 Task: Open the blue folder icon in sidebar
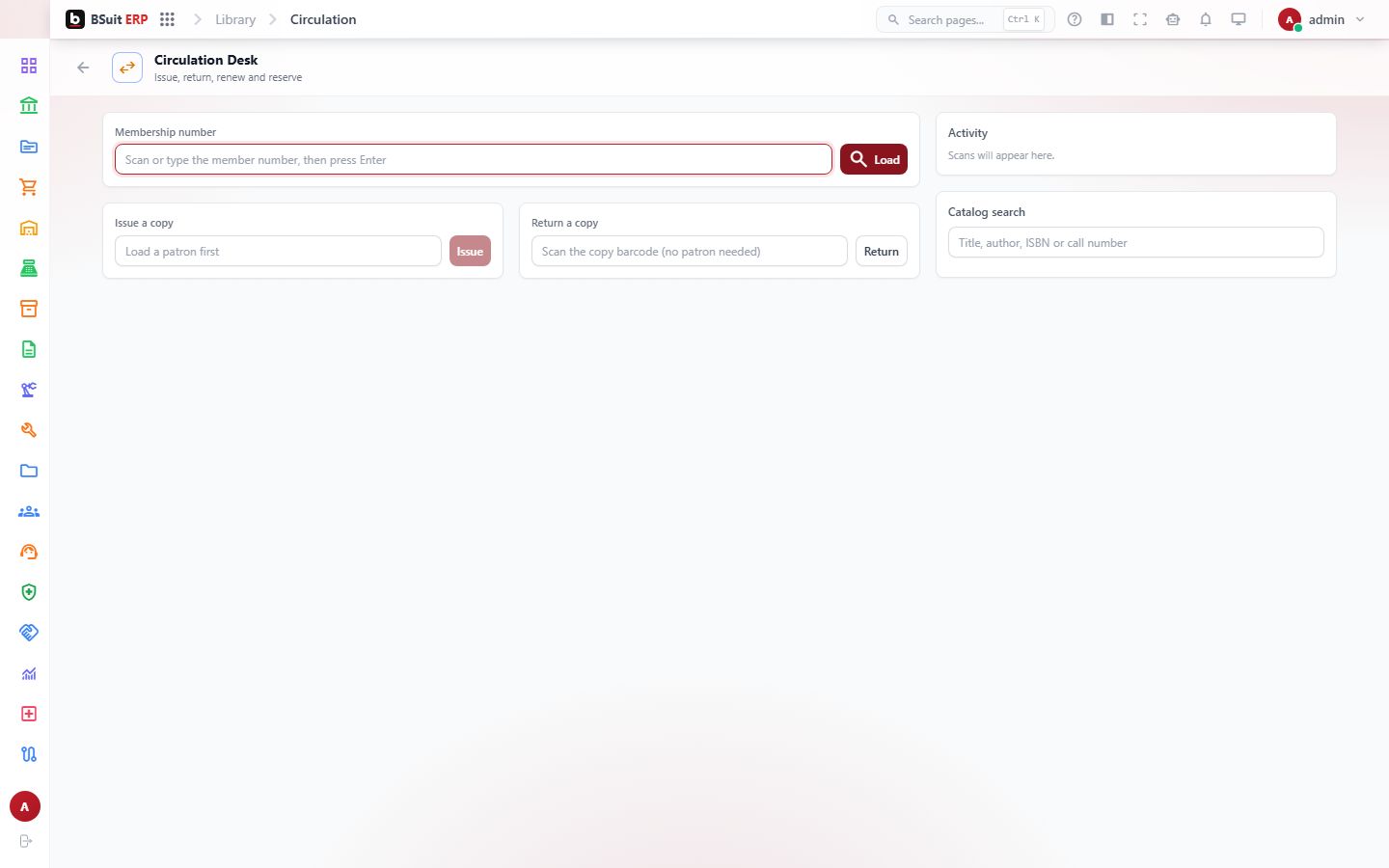tap(29, 471)
